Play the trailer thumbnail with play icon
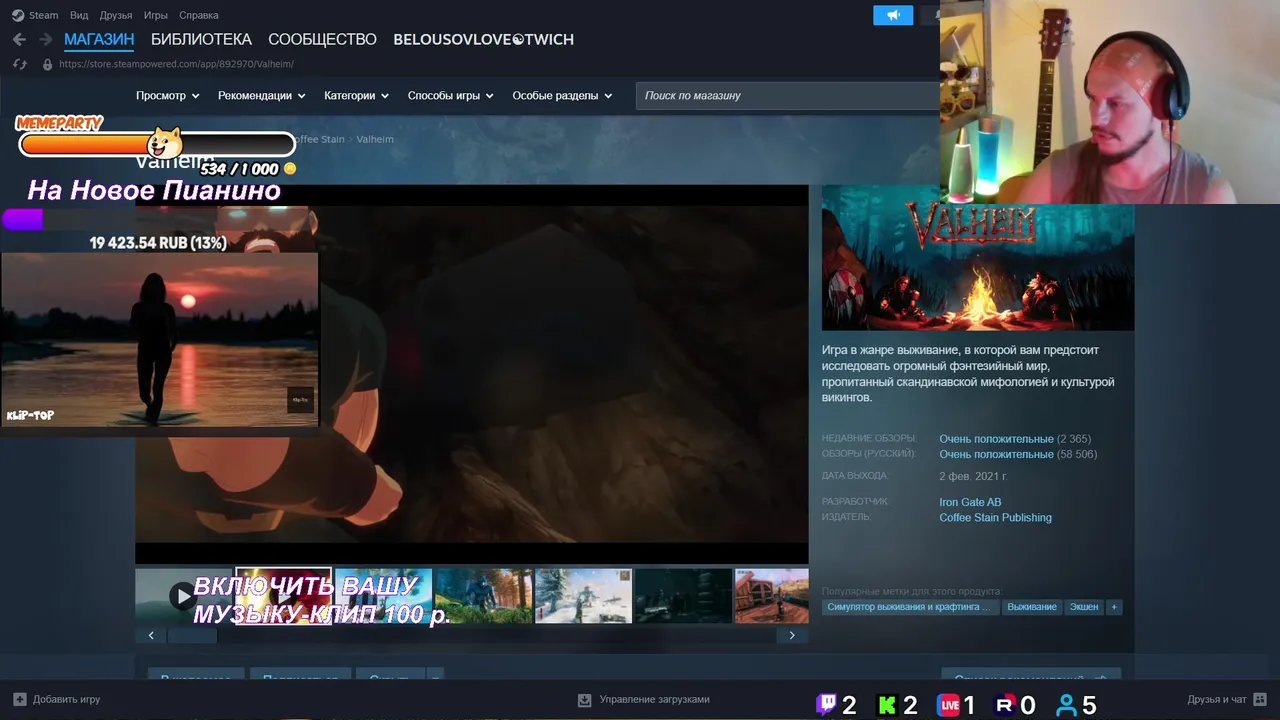 [183, 596]
